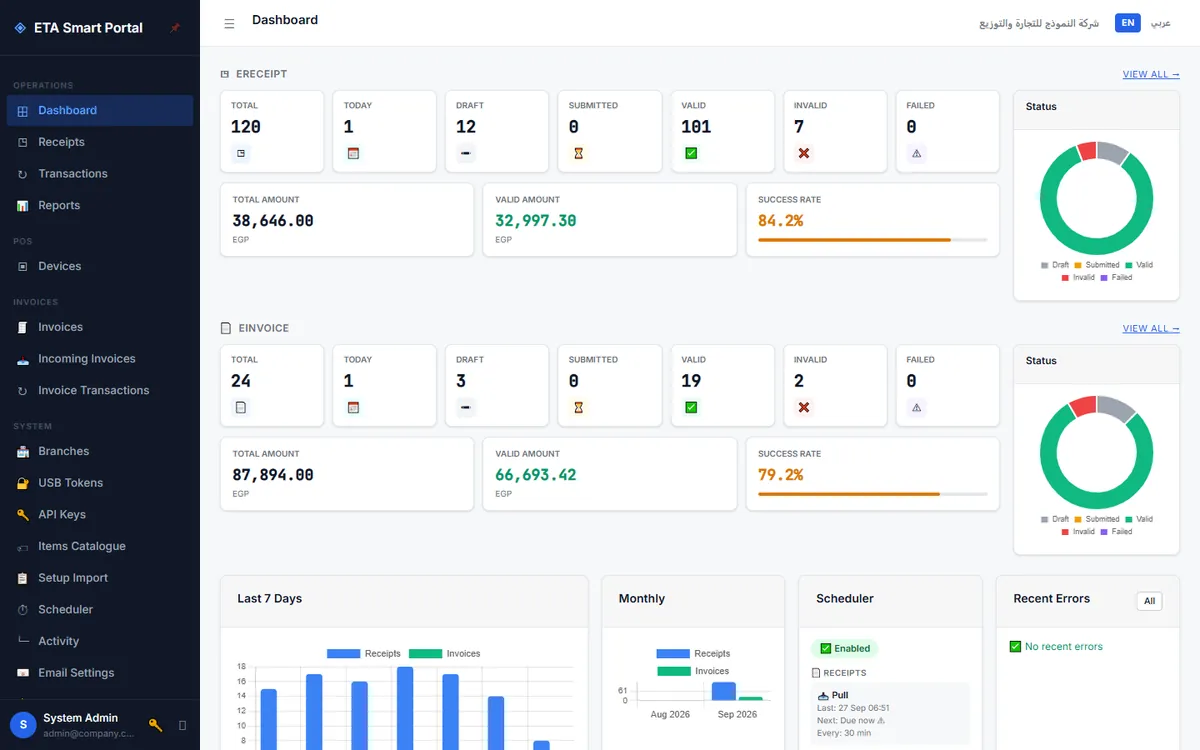This screenshot has height=750, width=1200.
Task: Toggle Submitted in the EInvoice Status legend
Action: [x=1097, y=519]
